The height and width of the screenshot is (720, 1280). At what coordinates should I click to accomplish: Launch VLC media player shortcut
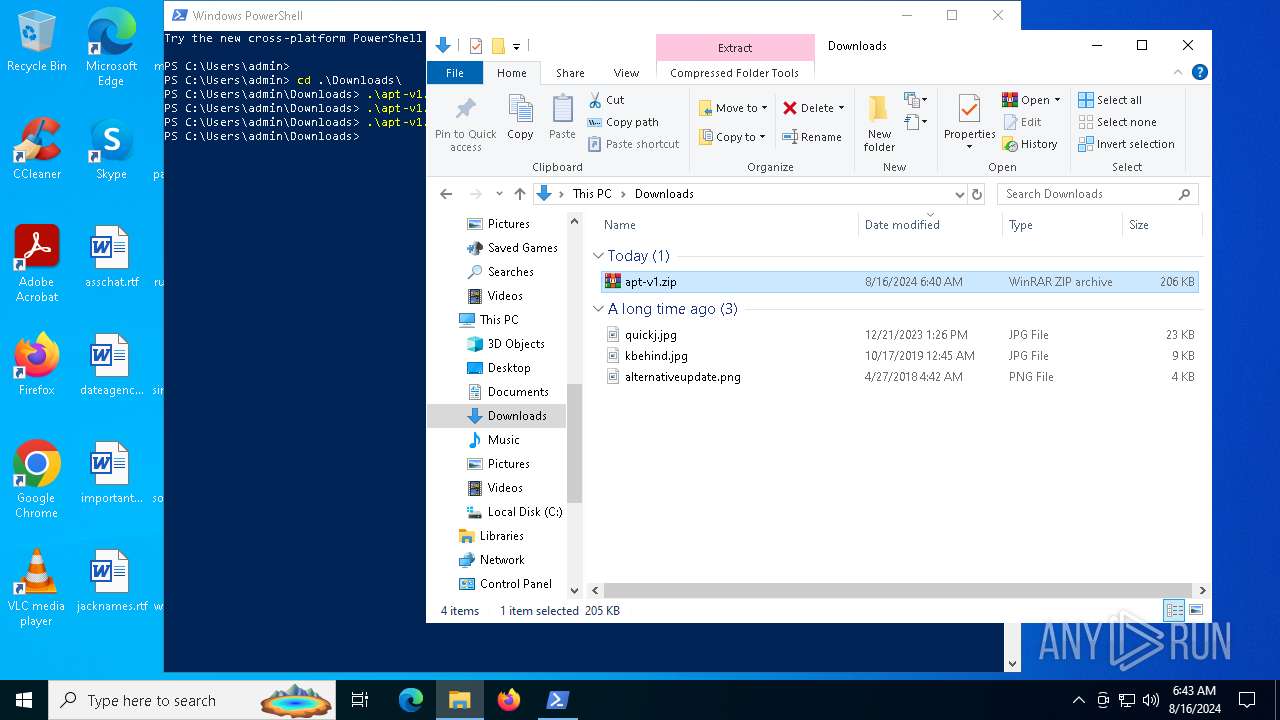(37, 587)
